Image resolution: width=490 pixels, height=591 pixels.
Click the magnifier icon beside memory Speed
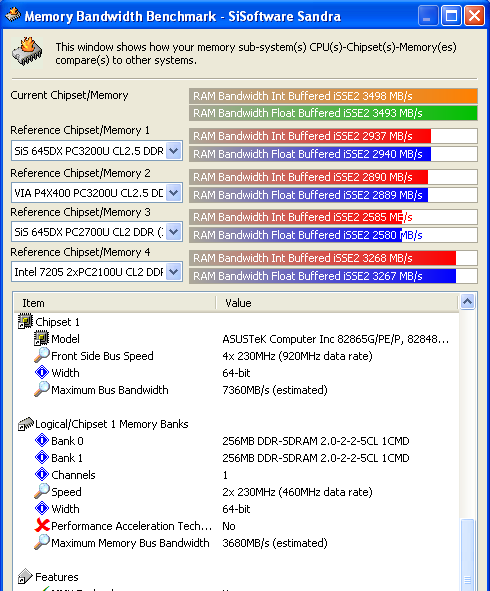41,491
